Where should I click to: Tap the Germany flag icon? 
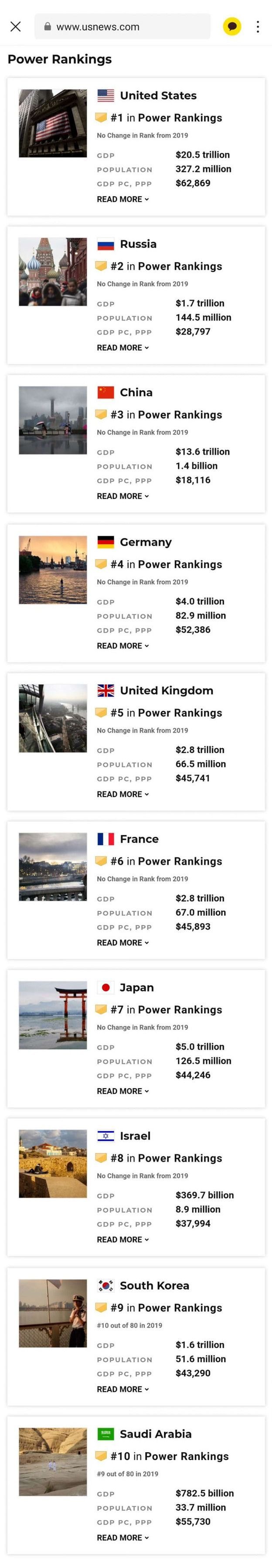[x=105, y=542]
